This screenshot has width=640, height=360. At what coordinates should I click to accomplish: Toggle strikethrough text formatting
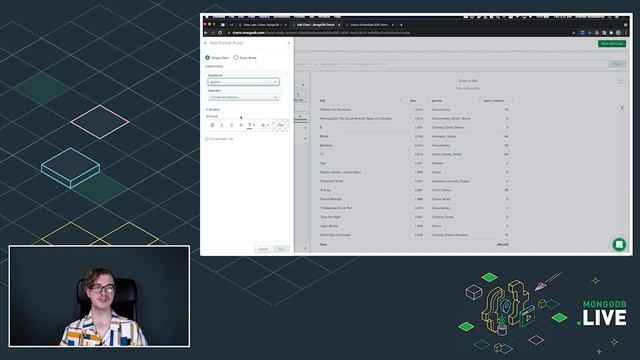pos(241,125)
